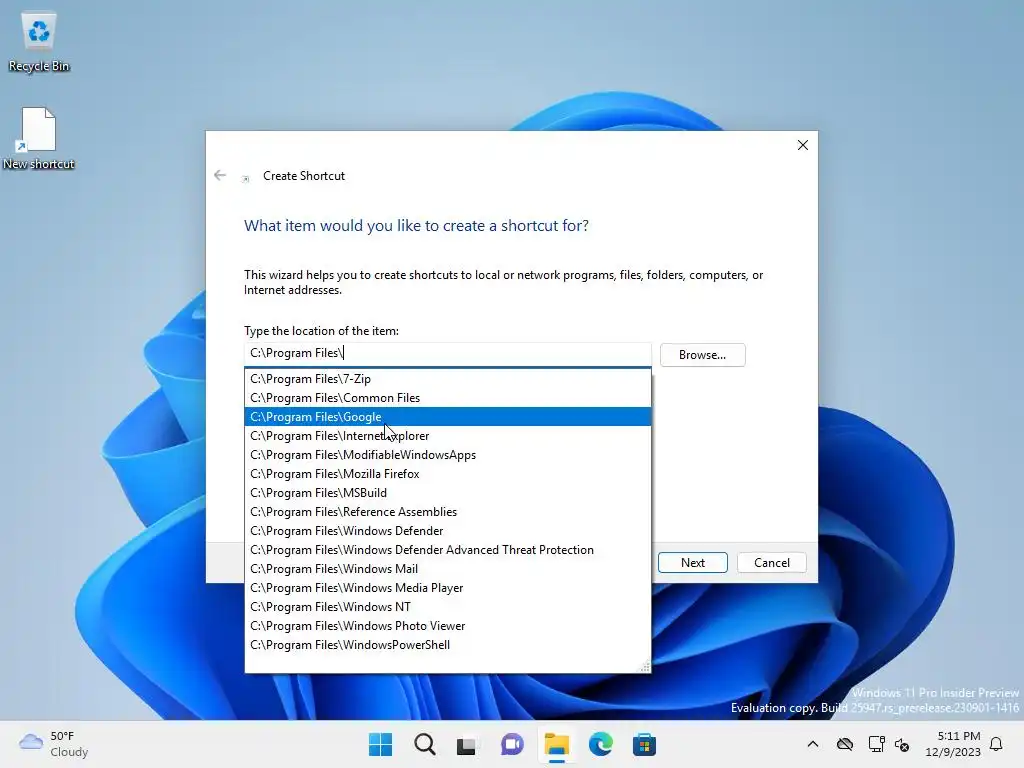This screenshot has height=768, width=1024.
Task: Launch Microsoft Edge from the taskbar
Action: [600, 744]
